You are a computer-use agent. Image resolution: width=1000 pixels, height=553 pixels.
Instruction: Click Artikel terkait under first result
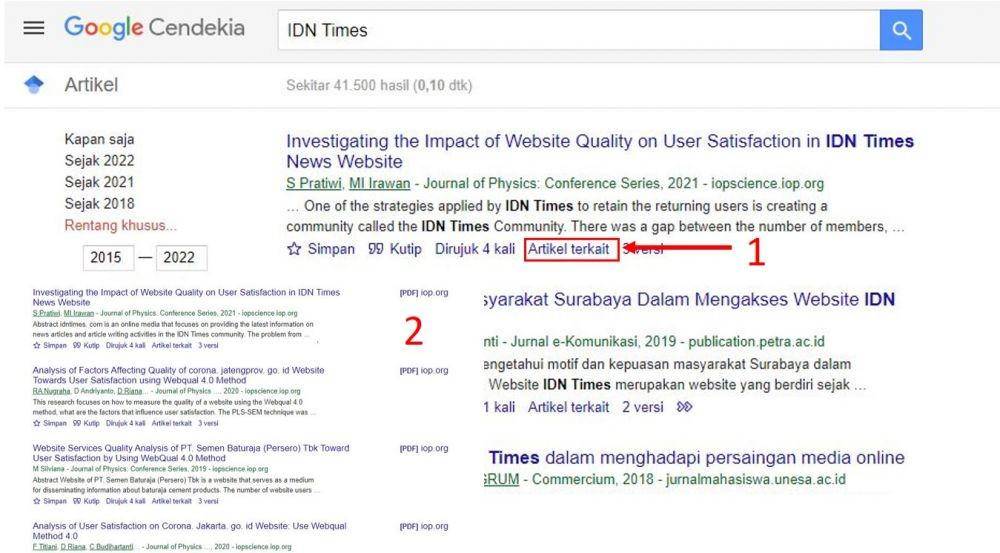[x=568, y=249]
